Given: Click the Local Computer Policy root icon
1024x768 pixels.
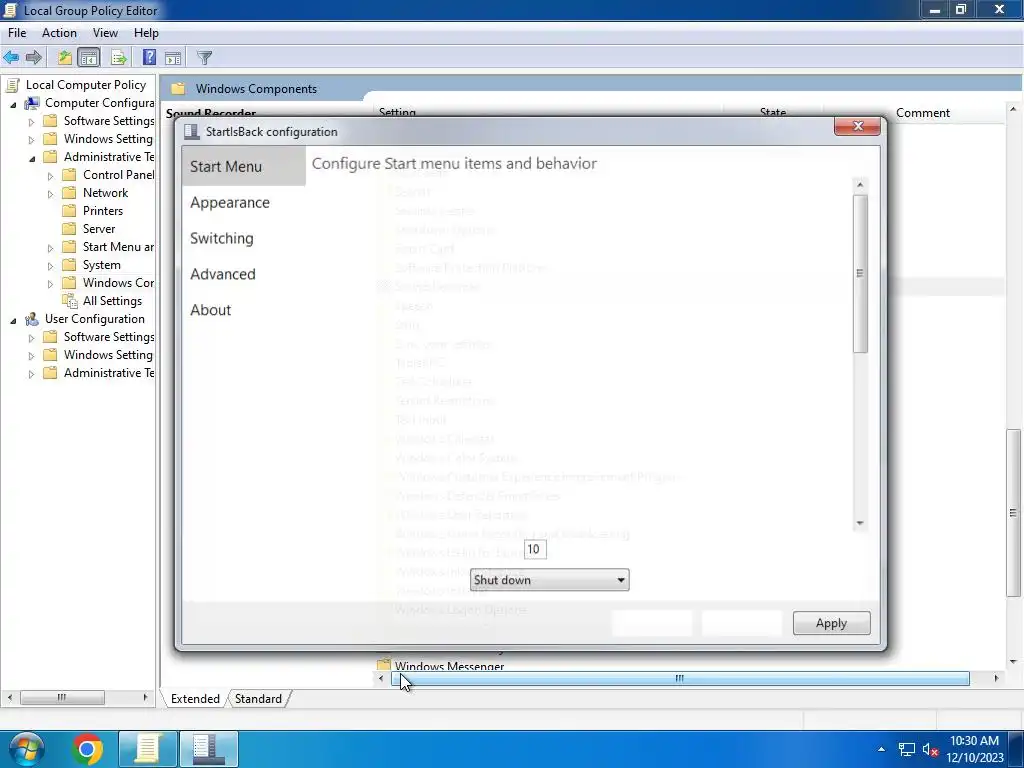Looking at the screenshot, I should point(12,85).
